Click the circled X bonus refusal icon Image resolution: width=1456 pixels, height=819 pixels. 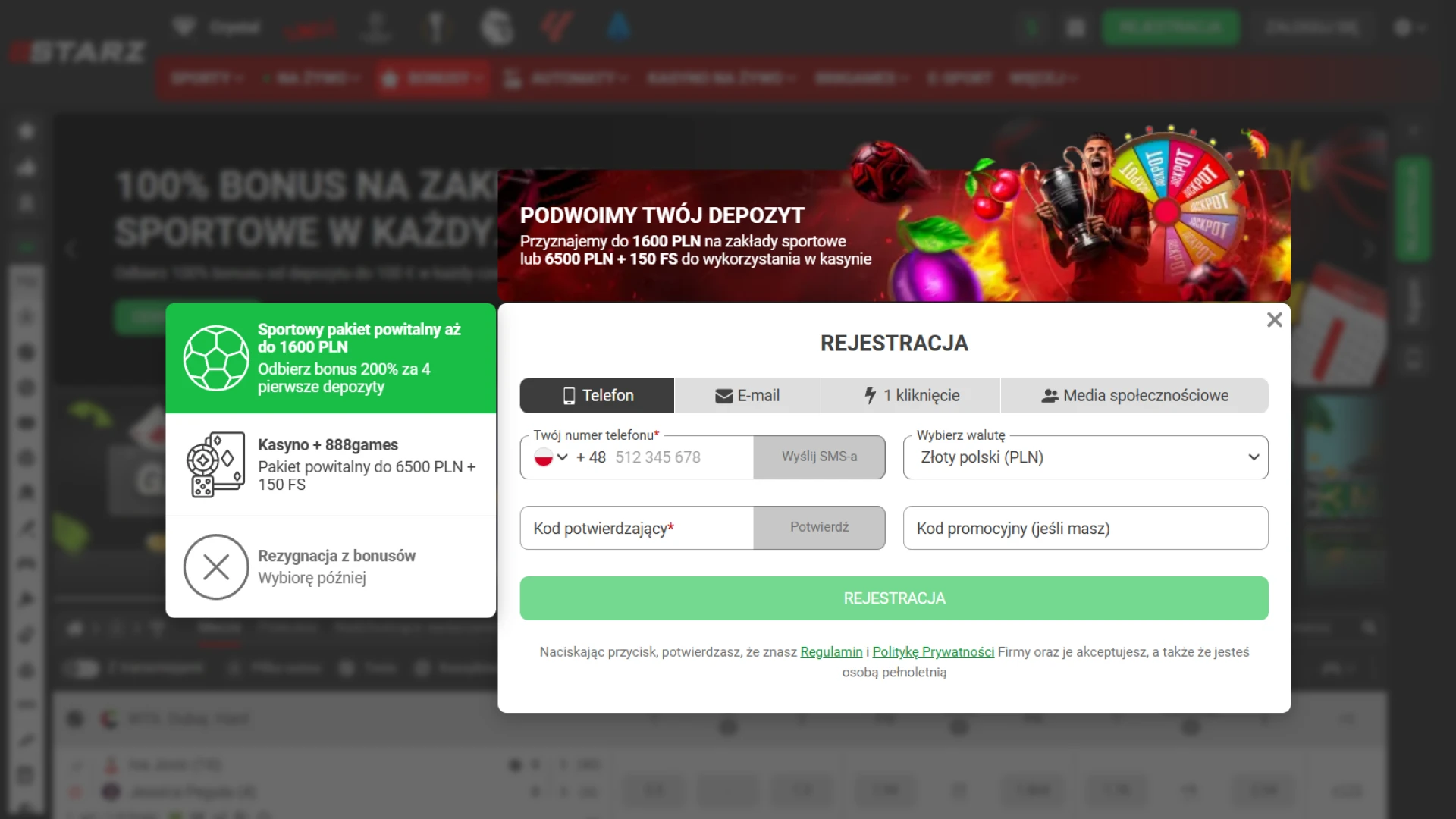tap(216, 566)
